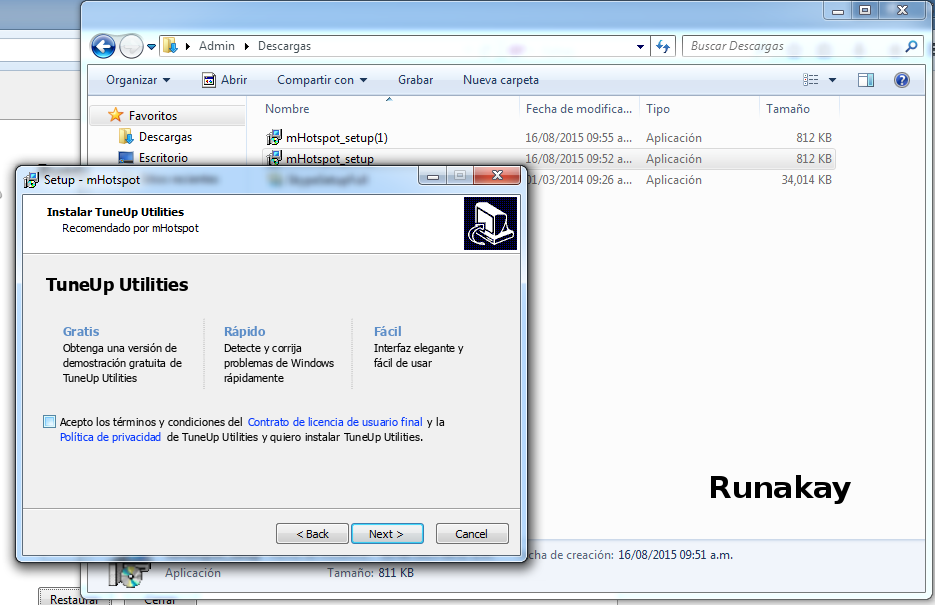This screenshot has width=935, height=605.
Task: Click the Escritorio desktop icon in sidebar
Action: (x=126, y=158)
